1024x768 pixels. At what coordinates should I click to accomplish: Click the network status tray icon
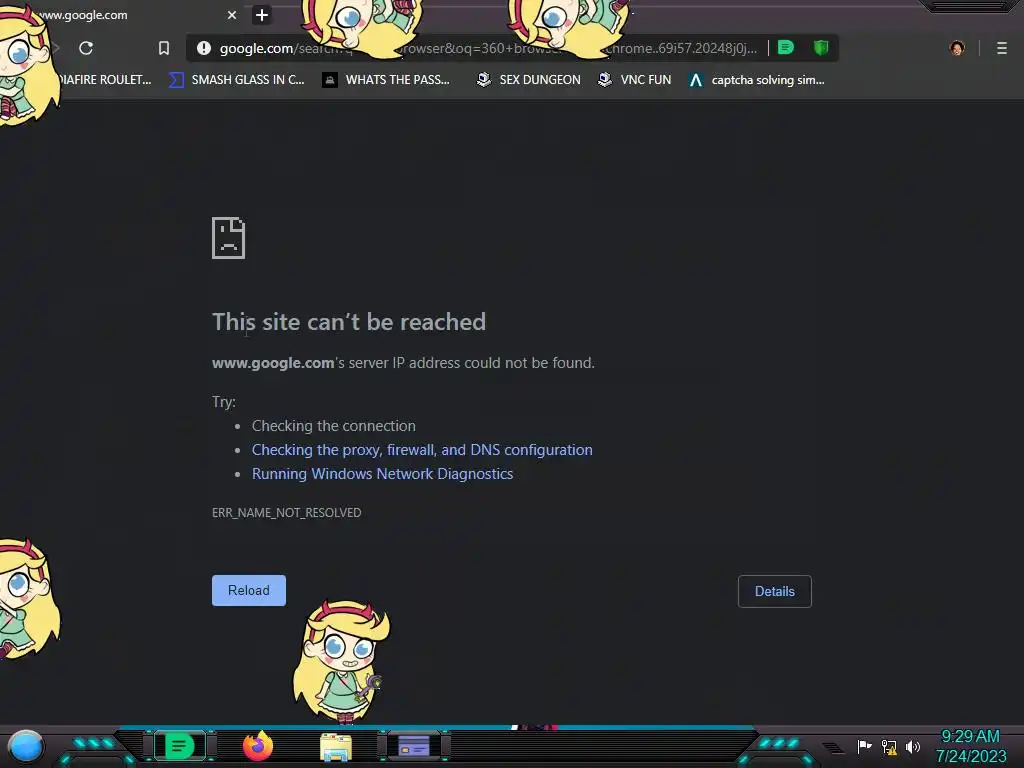(x=889, y=746)
